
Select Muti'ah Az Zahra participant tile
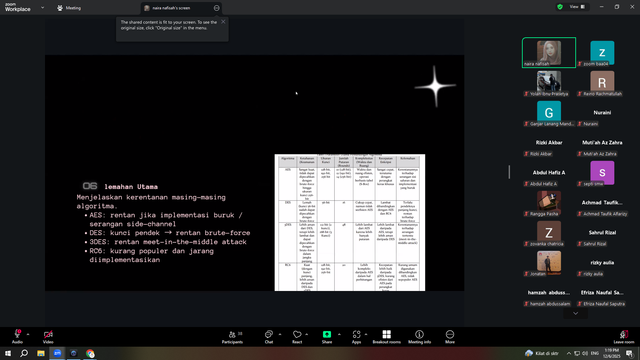click(x=602, y=143)
